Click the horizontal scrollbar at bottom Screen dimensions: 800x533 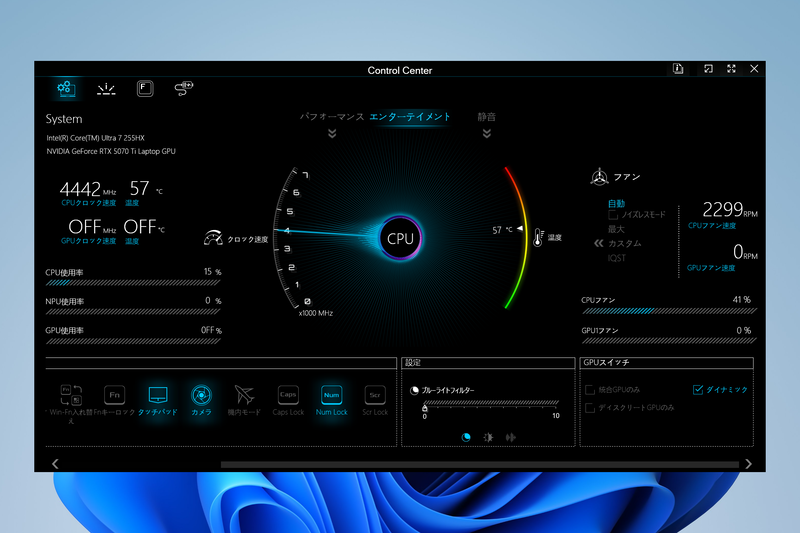click(480, 464)
